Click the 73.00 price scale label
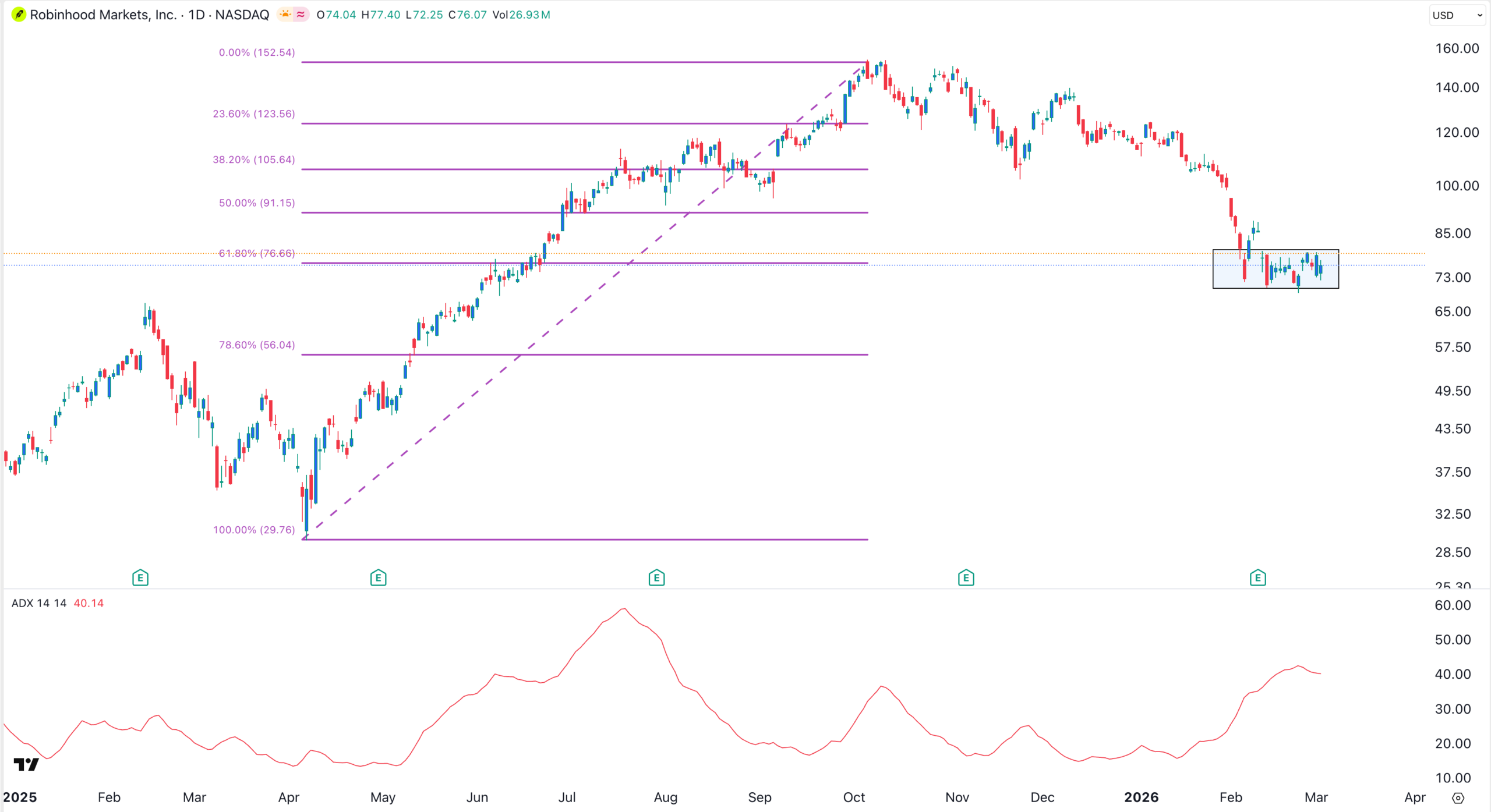Screen dimensions: 1491x812 1453,277
